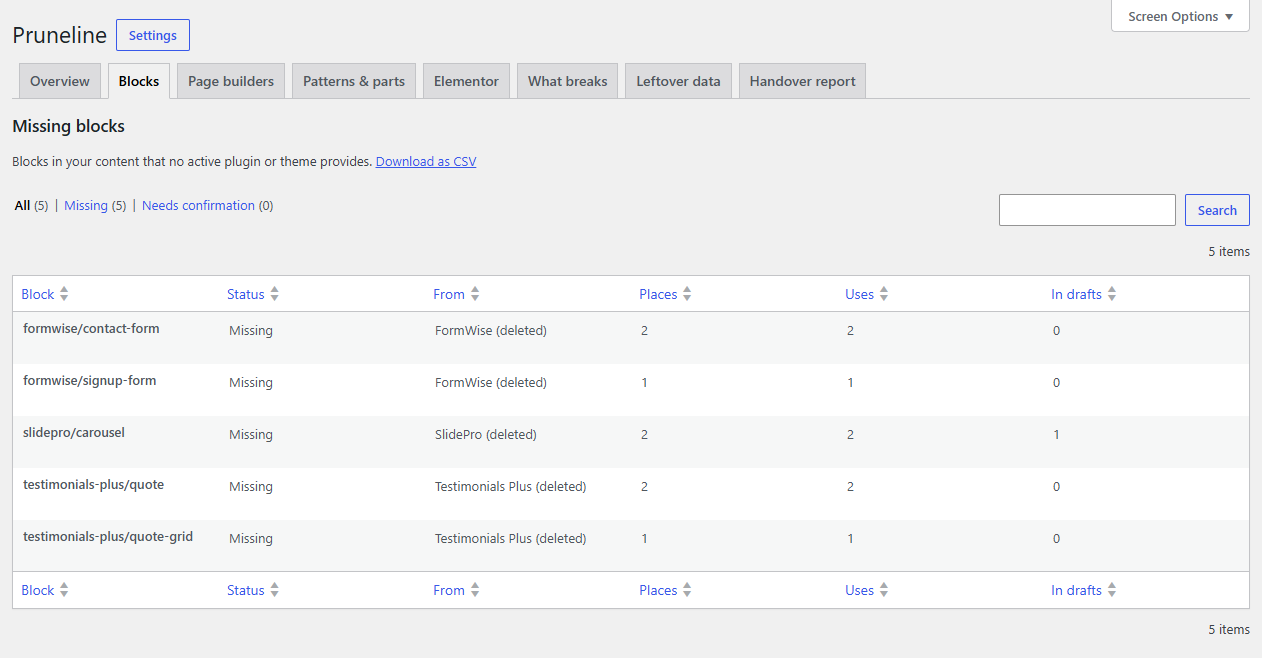Show the Leftover data tab

[x=679, y=81]
